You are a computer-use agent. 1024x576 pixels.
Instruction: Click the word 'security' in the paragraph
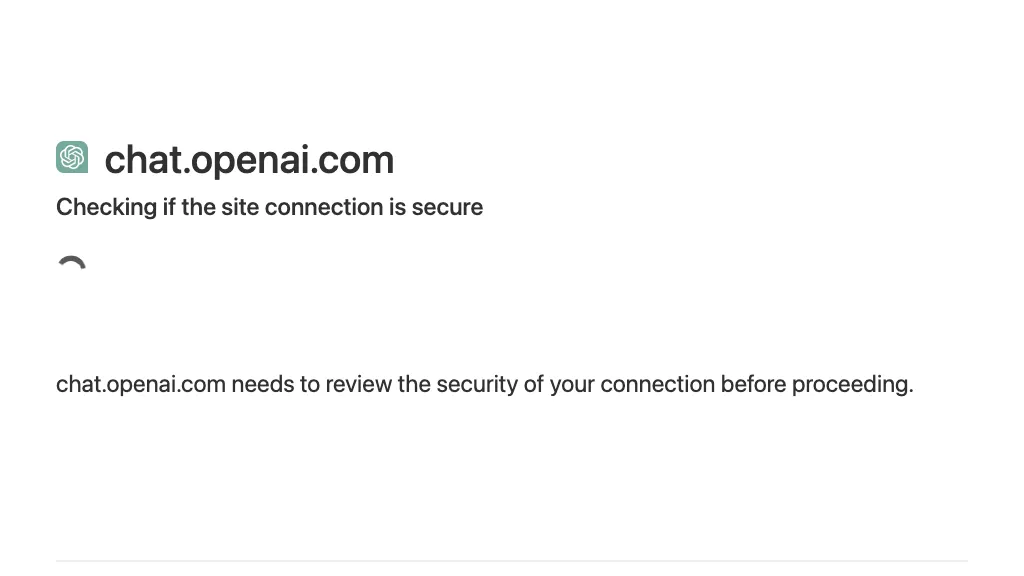(x=477, y=384)
